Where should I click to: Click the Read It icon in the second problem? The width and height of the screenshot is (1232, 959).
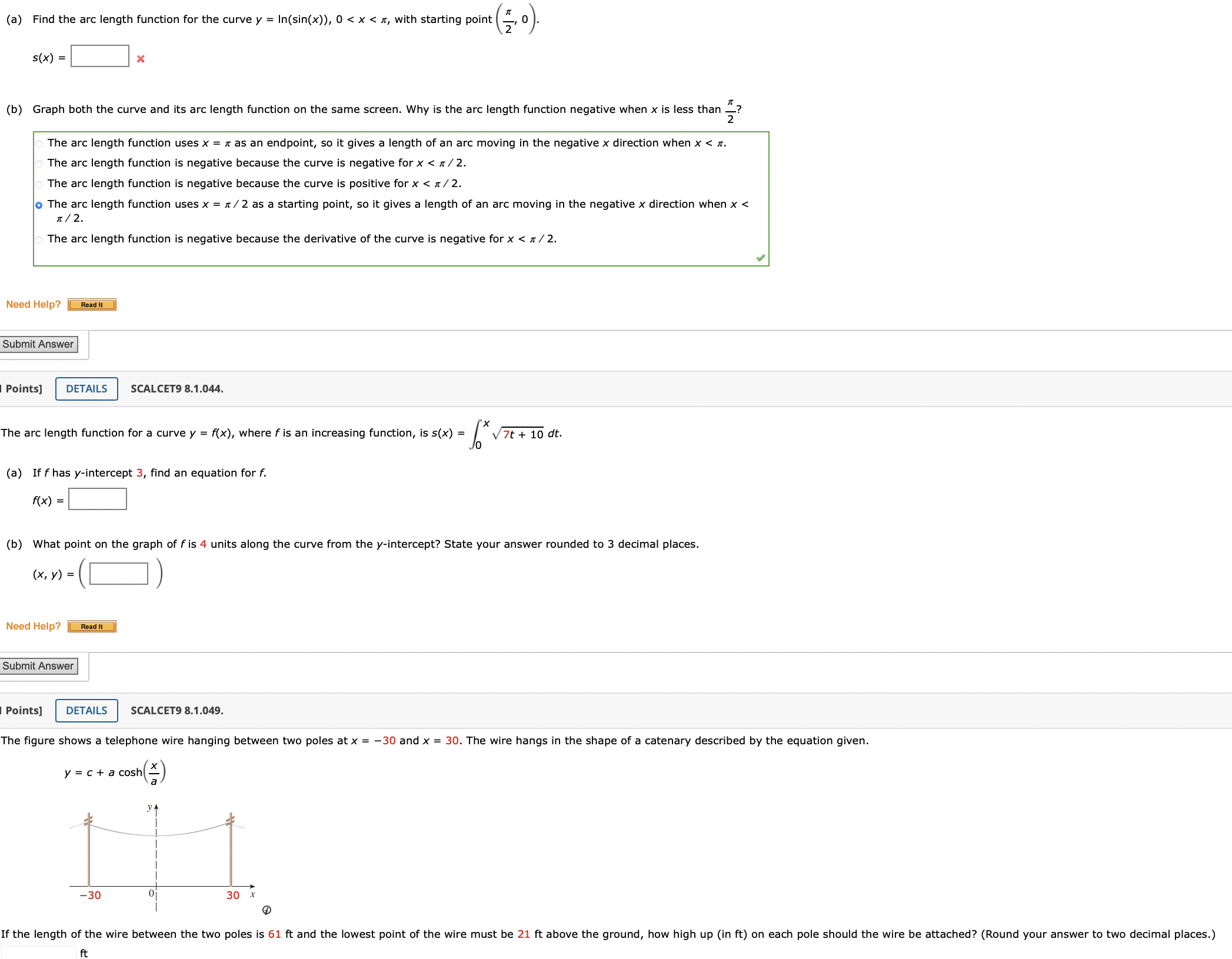point(91,626)
